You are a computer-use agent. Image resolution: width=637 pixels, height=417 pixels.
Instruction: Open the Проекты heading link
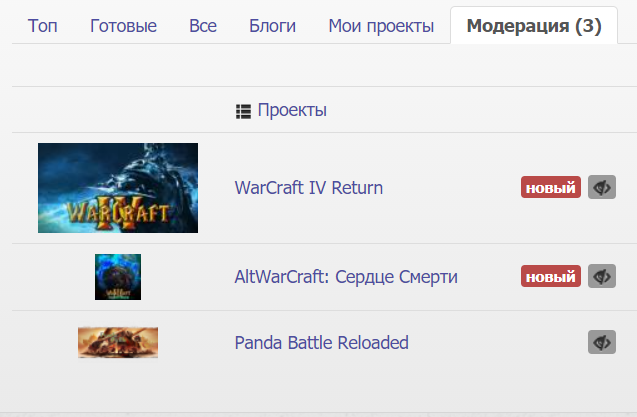point(292,111)
